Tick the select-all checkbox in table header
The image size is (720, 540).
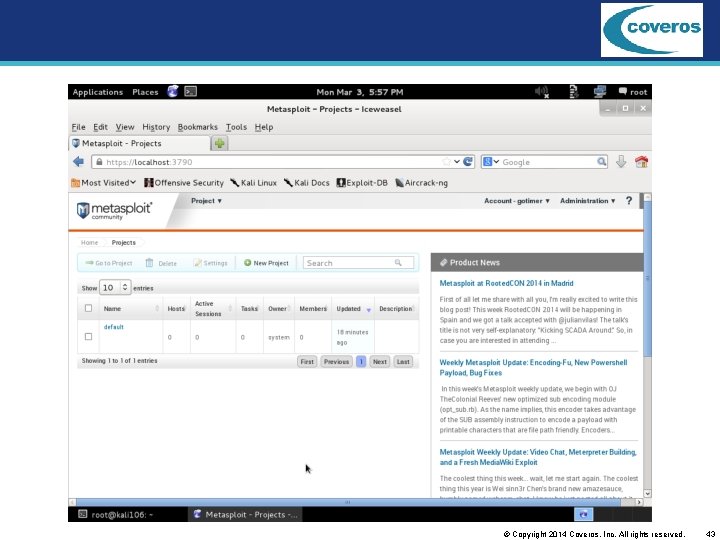coord(89,308)
